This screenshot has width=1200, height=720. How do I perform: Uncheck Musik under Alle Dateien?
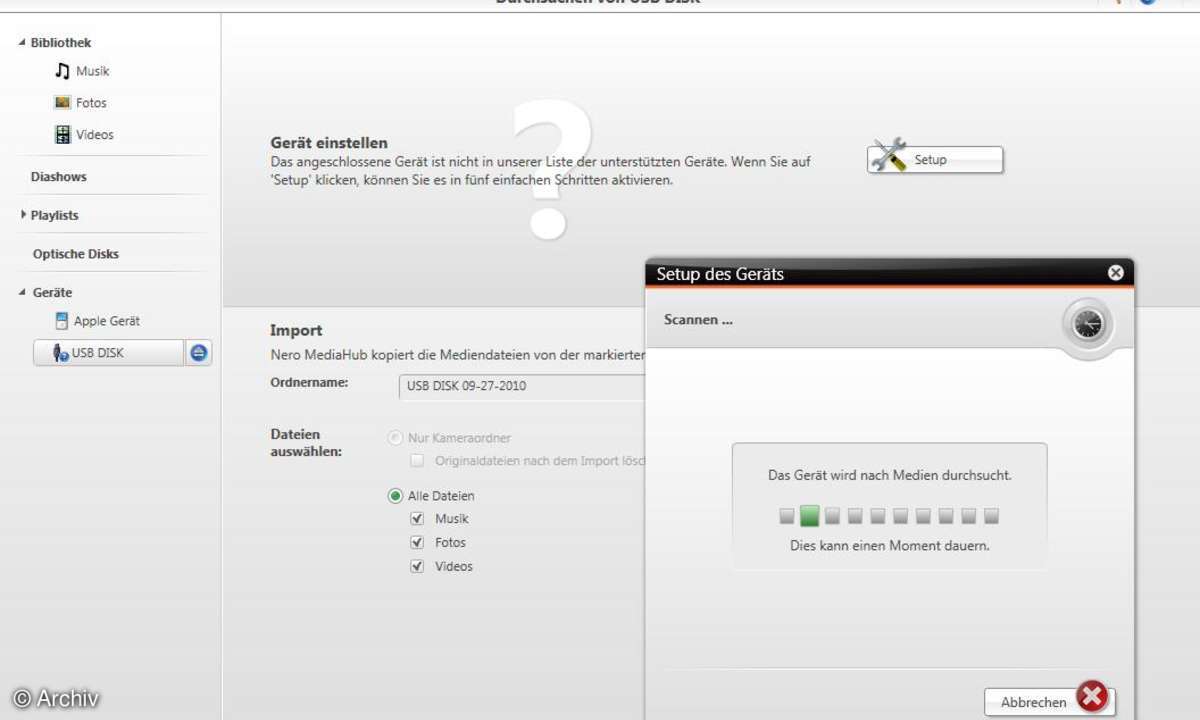click(x=417, y=519)
